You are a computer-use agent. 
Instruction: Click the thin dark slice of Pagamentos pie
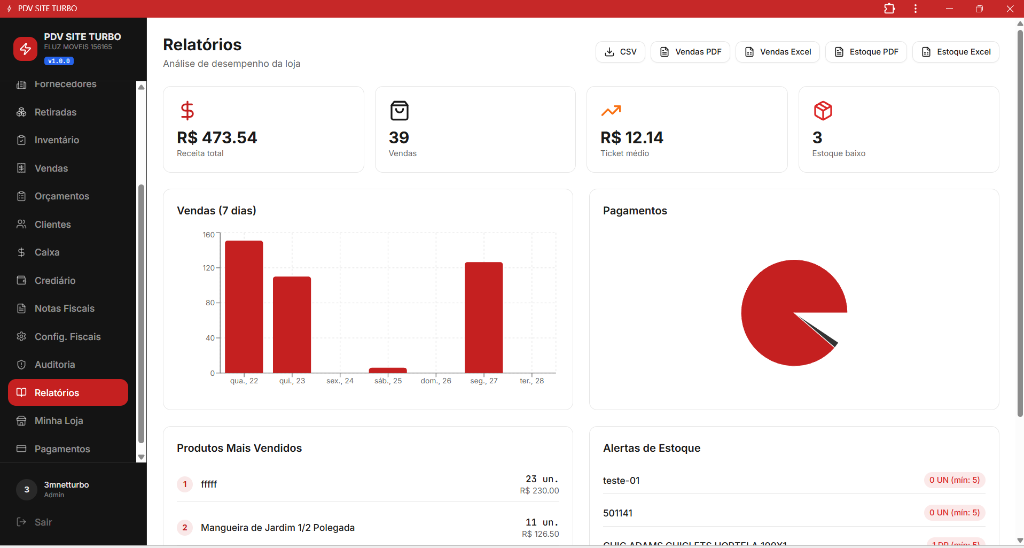(x=828, y=338)
